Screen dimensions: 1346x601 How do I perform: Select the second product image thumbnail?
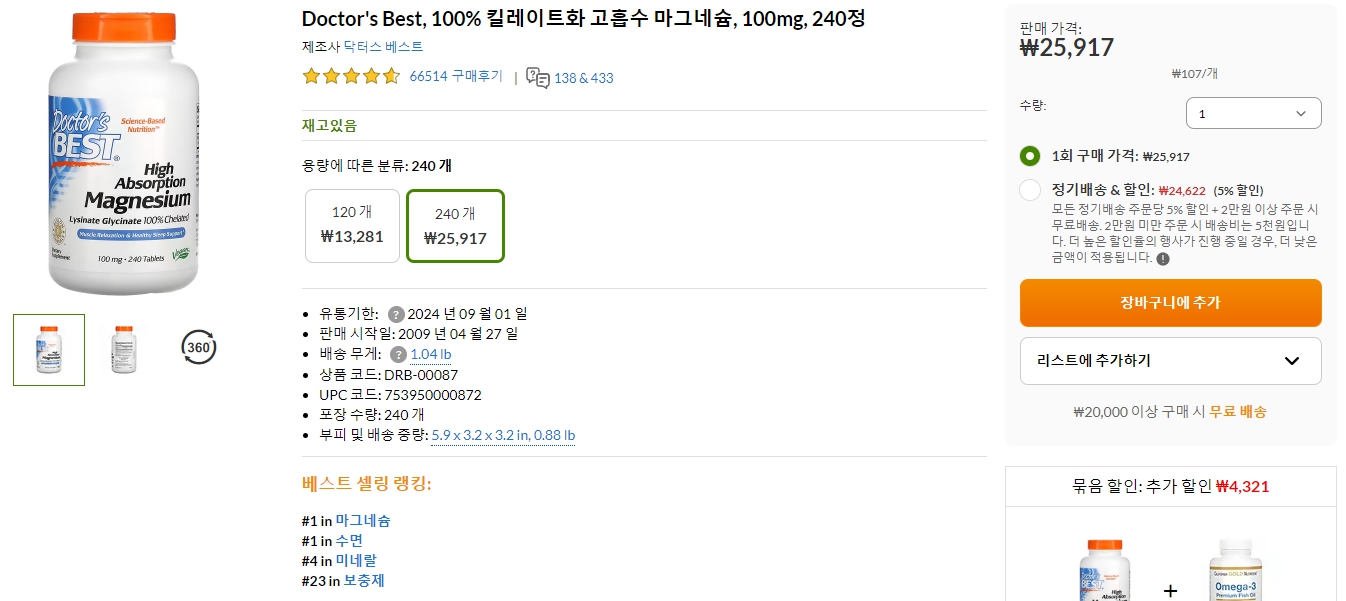123,349
